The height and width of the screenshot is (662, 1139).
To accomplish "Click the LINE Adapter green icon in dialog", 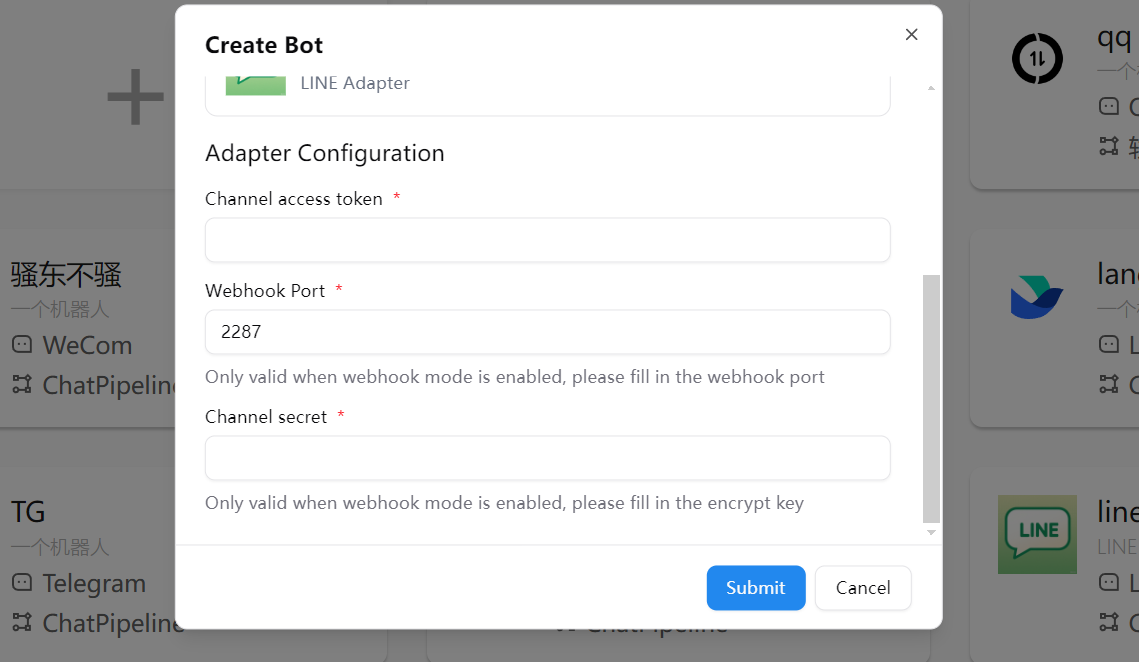I will pyautogui.click(x=256, y=84).
